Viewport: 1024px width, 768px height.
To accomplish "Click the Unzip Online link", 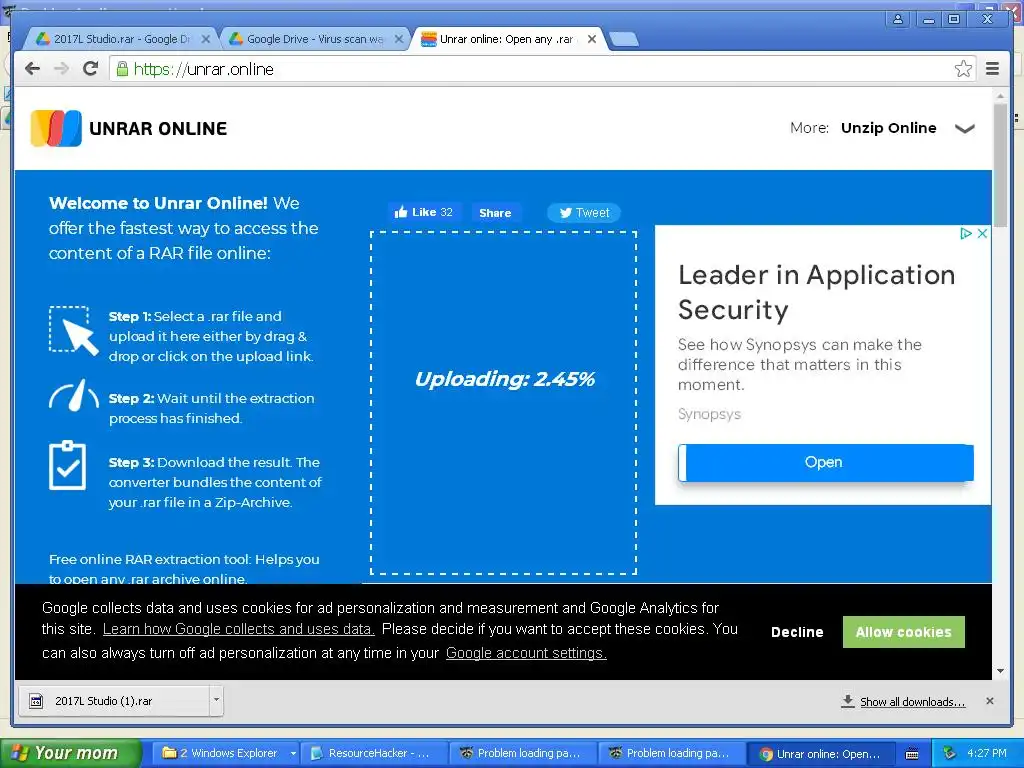I will point(888,128).
